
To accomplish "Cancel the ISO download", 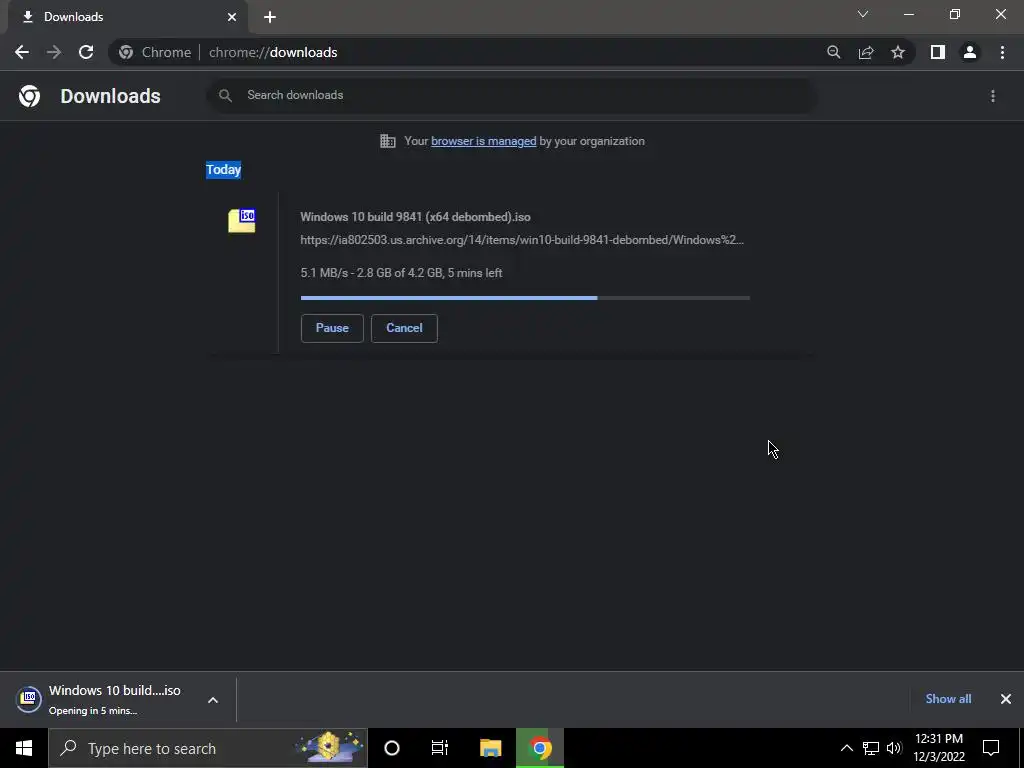I will [404, 328].
